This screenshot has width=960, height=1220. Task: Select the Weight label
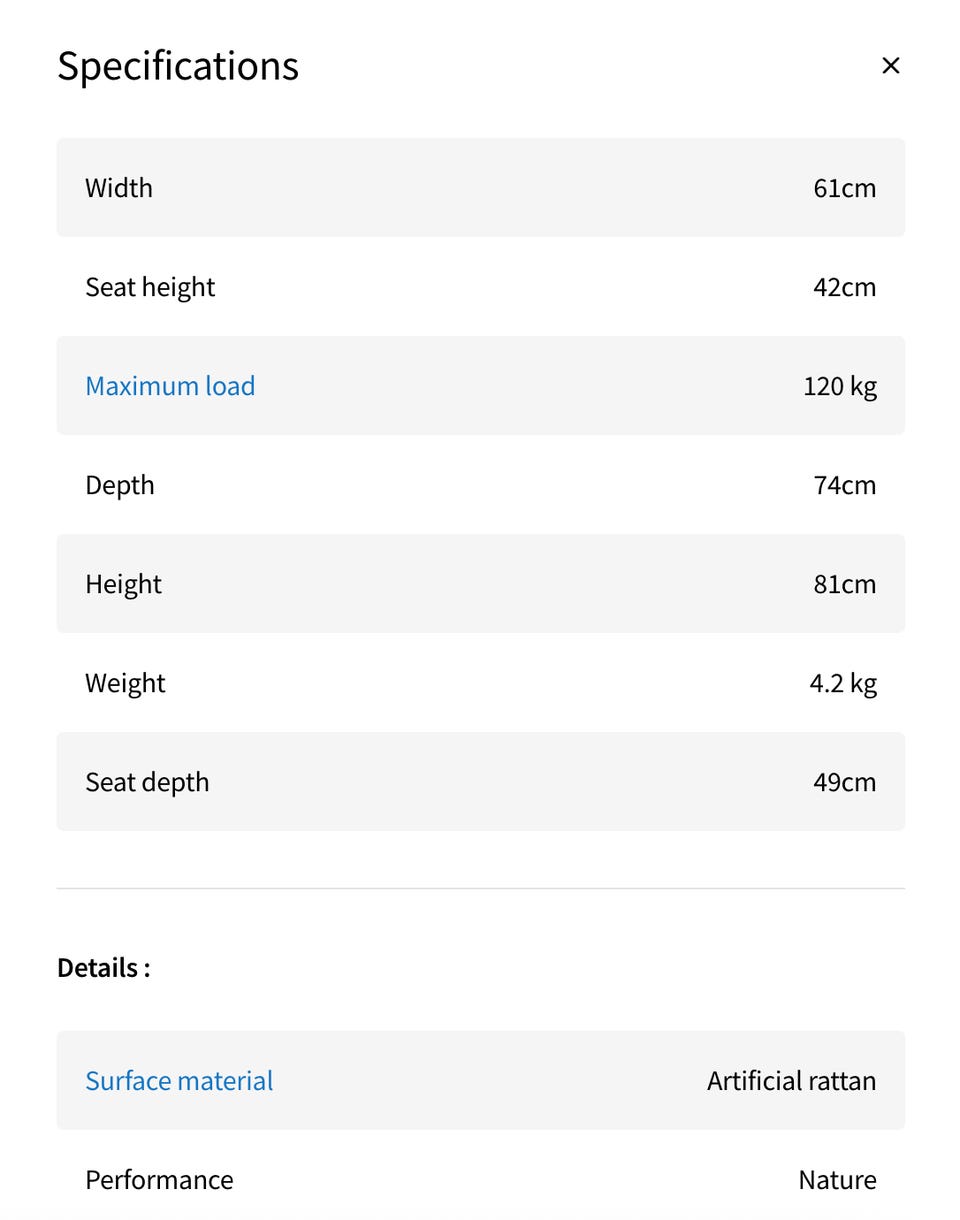(125, 683)
